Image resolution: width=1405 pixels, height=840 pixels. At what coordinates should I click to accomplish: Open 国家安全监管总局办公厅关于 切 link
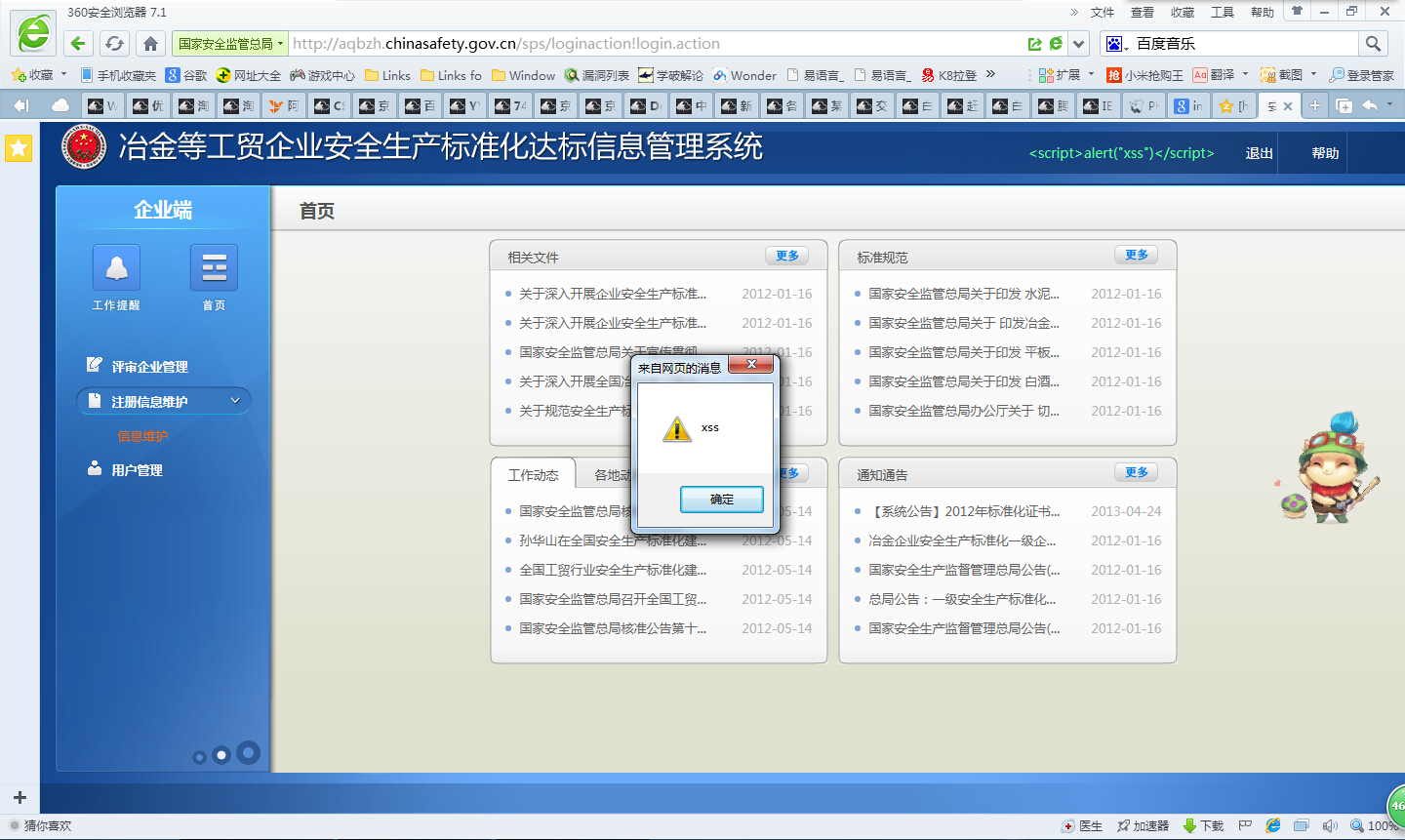[964, 411]
